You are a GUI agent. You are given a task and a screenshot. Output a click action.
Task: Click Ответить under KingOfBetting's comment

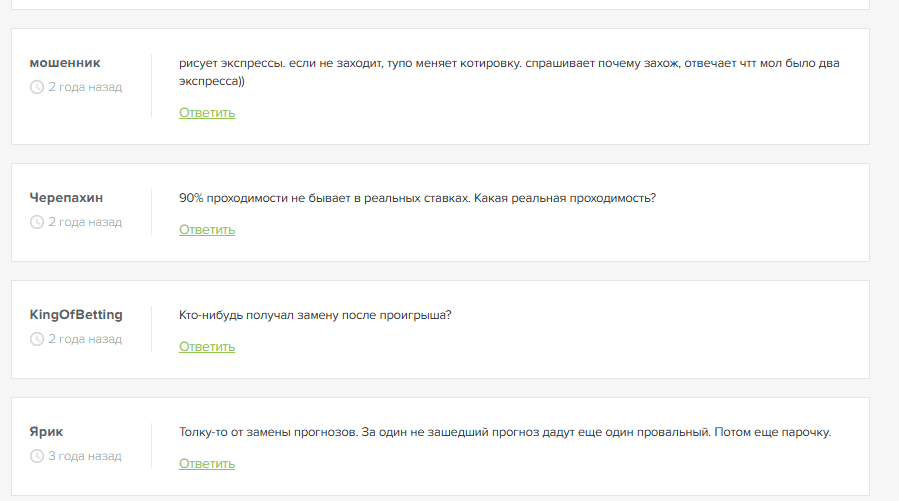[207, 347]
